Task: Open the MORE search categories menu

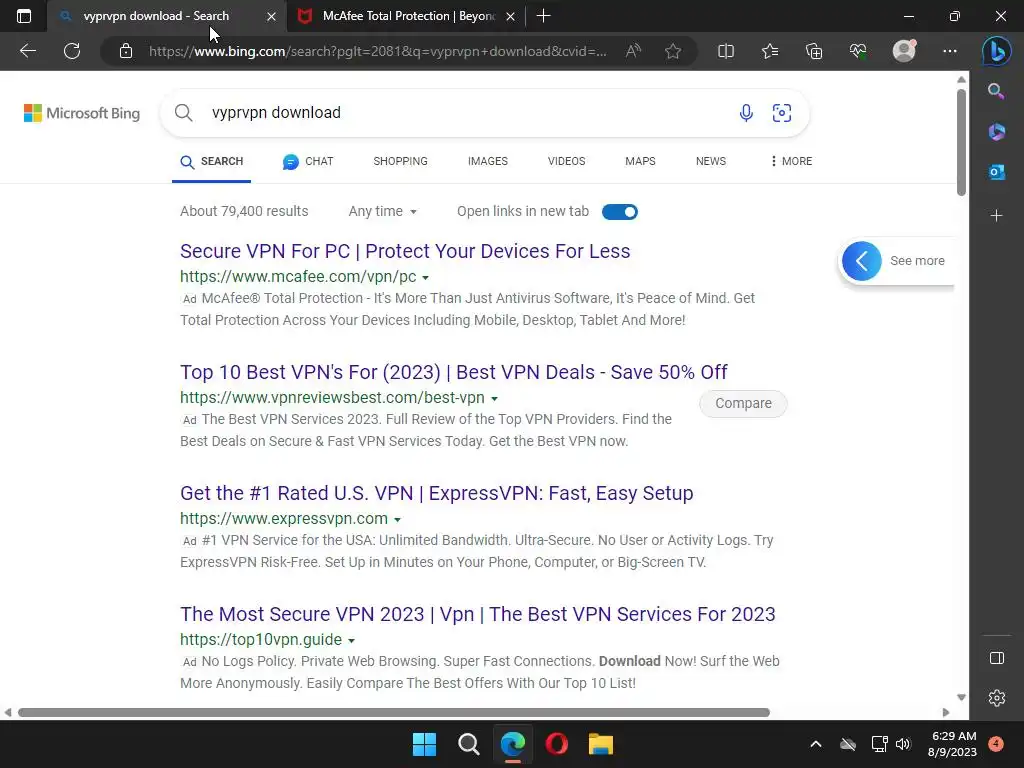Action: (x=791, y=161)
